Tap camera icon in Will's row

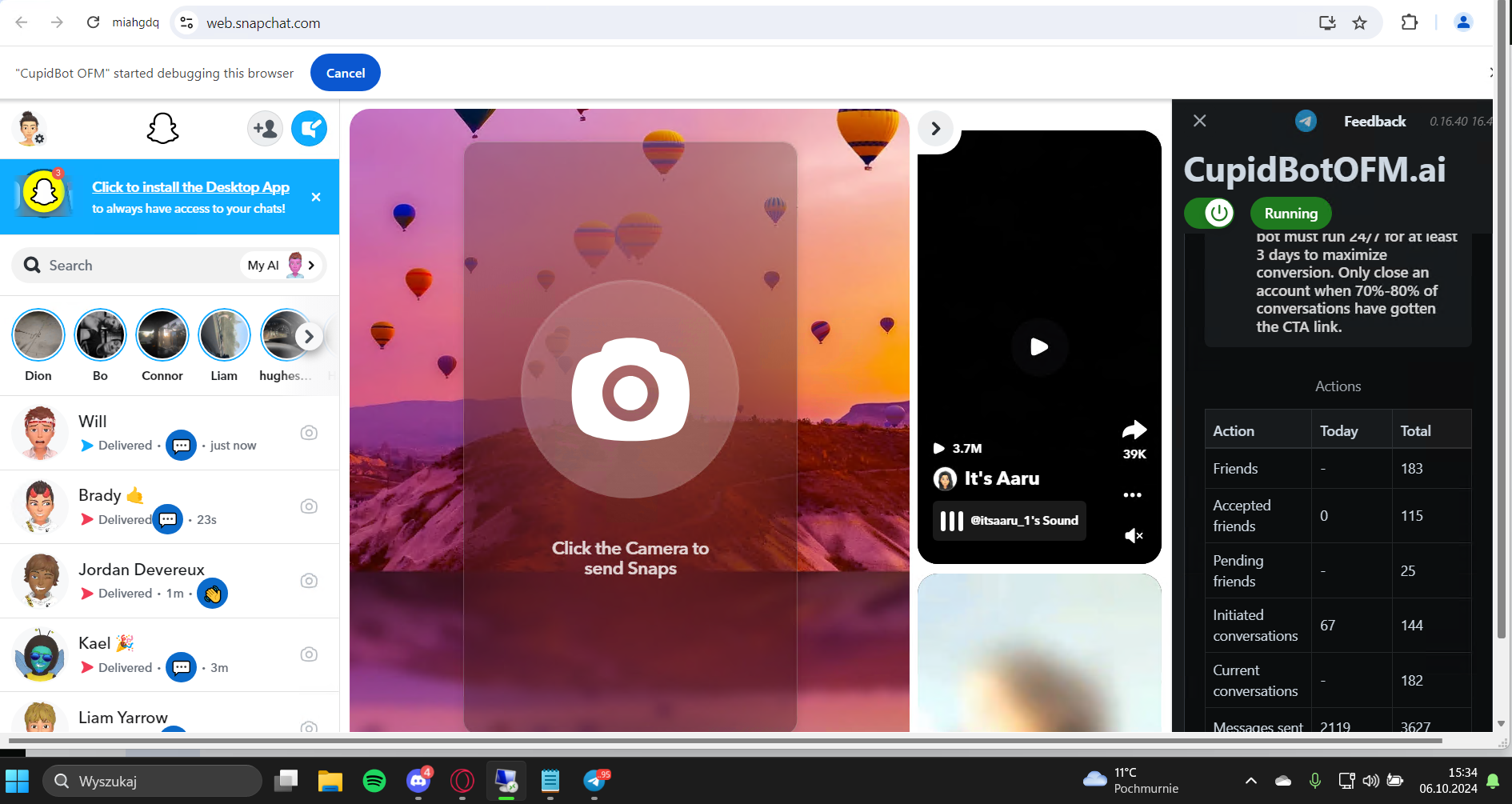309,433
